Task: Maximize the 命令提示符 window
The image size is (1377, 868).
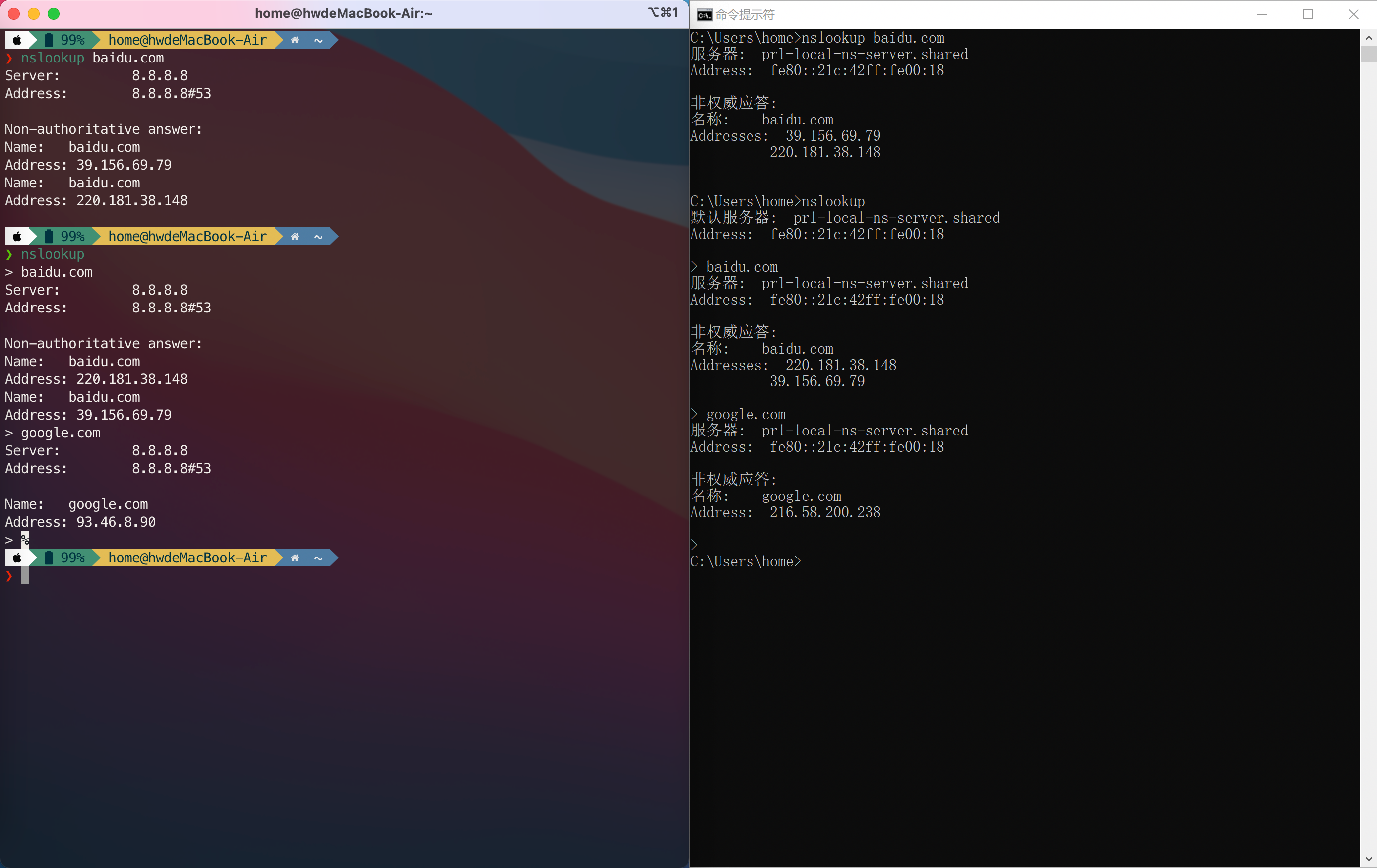Action: pos(1307,14)
